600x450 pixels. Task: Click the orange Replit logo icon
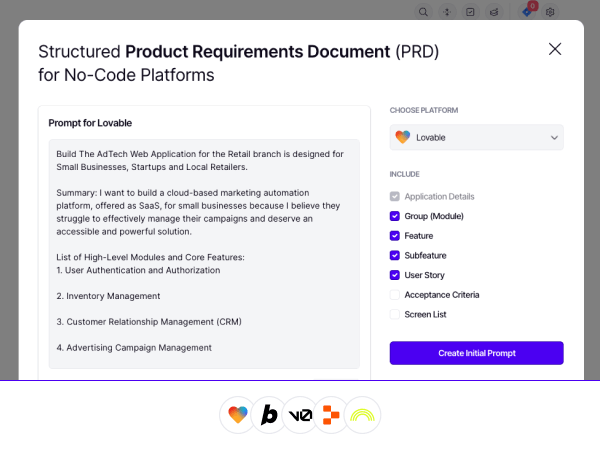pyautogui.click(x=331, y=415)
